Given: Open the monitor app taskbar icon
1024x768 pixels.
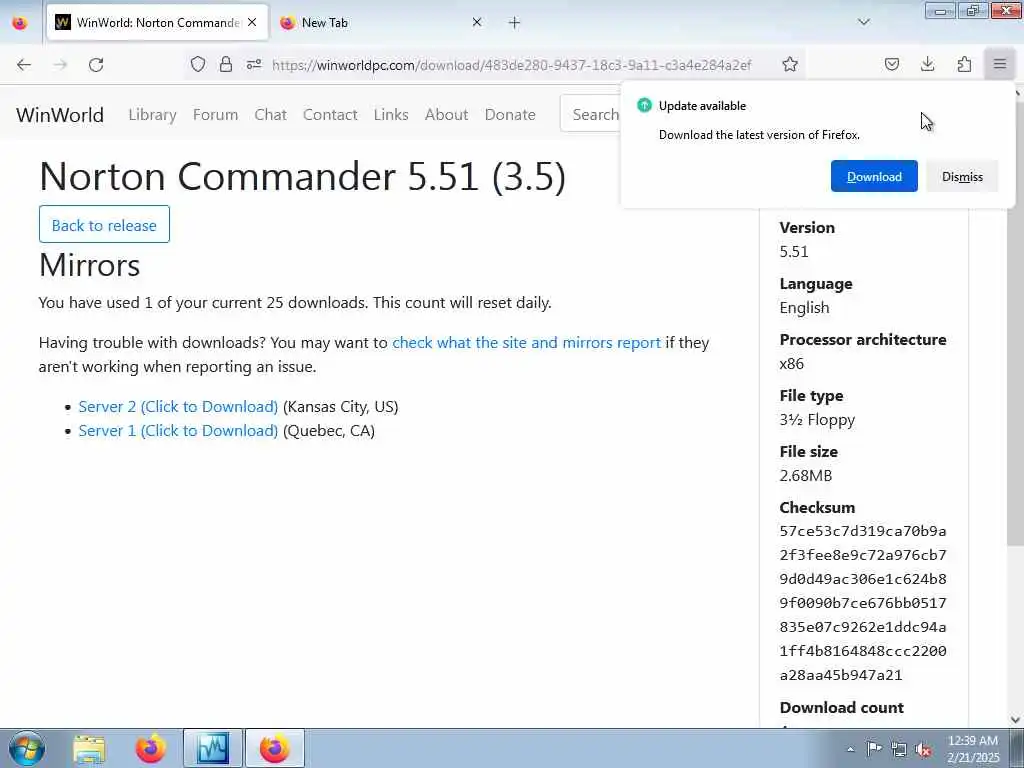Looking at the screenshot, I should tap(213, 749).
